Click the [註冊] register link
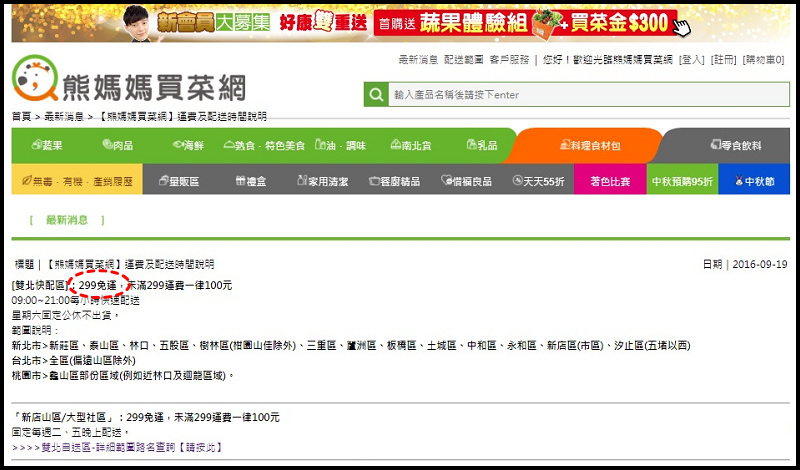 [723, 60]
